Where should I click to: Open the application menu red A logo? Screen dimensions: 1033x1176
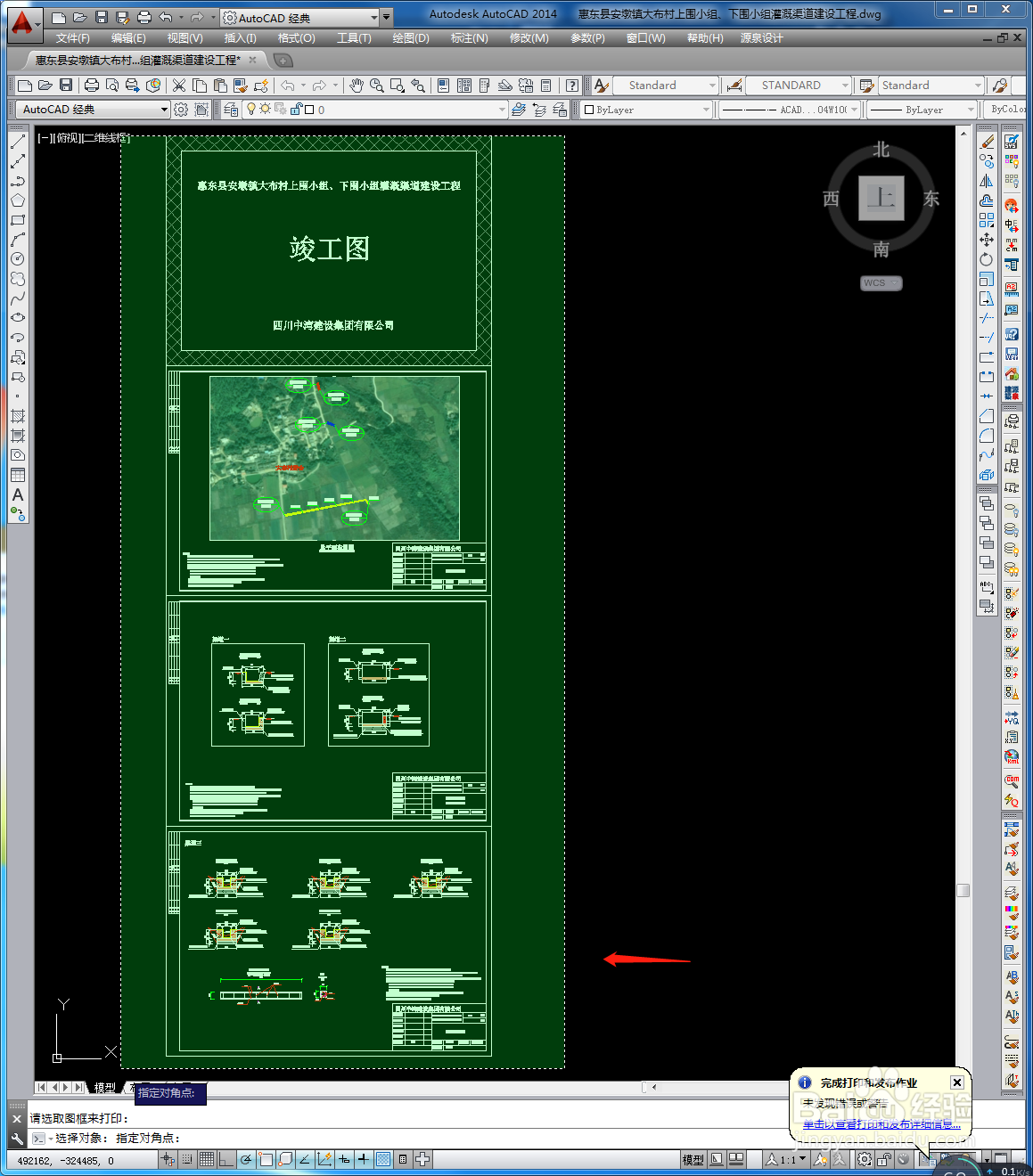(23, 23)
